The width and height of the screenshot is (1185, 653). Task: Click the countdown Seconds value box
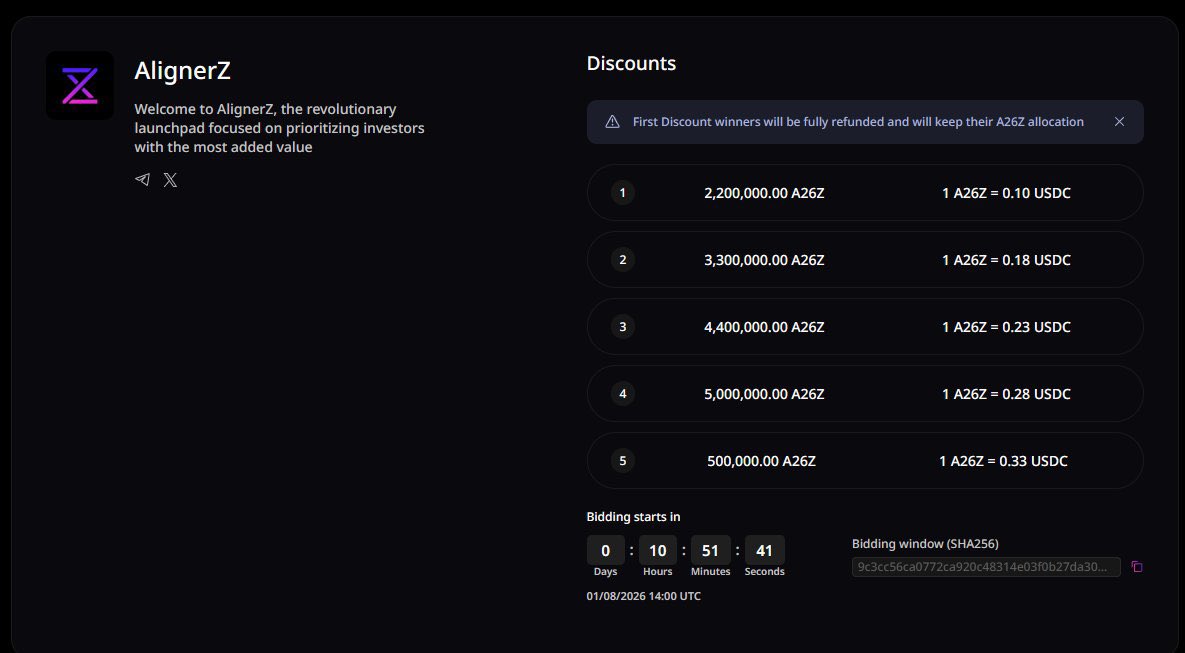click(x=764, y=550)
